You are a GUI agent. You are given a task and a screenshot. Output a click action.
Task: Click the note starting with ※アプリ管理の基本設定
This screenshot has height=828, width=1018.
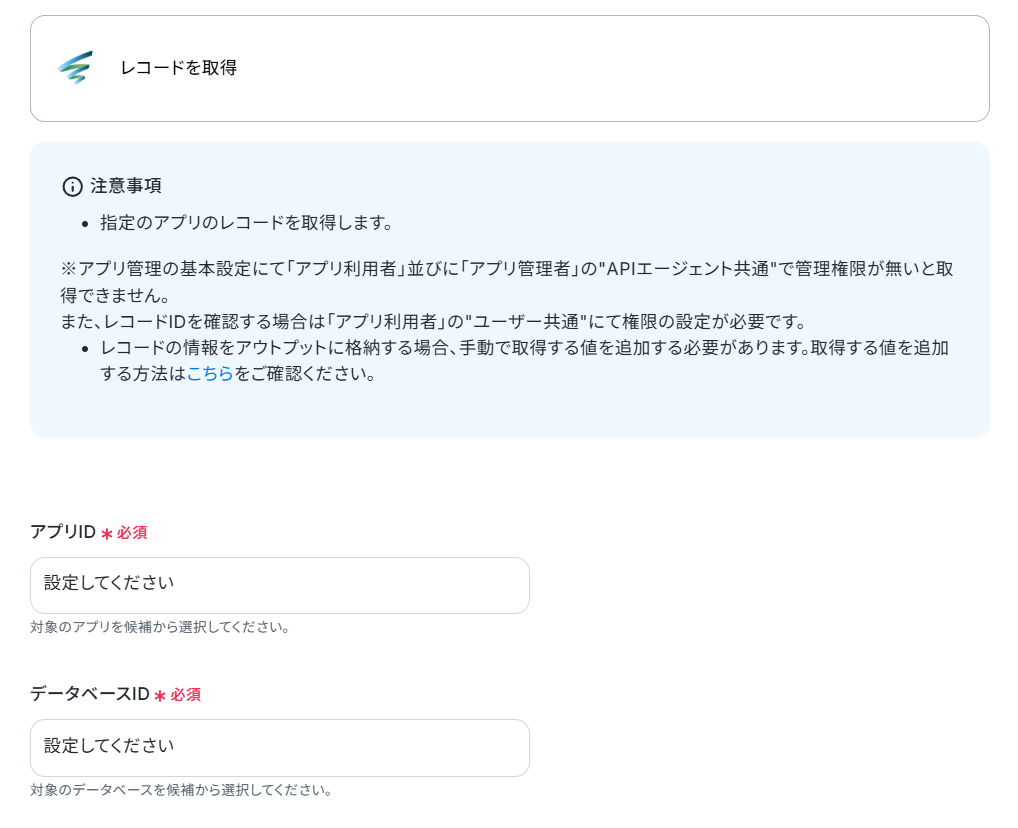tap(507, 282)
